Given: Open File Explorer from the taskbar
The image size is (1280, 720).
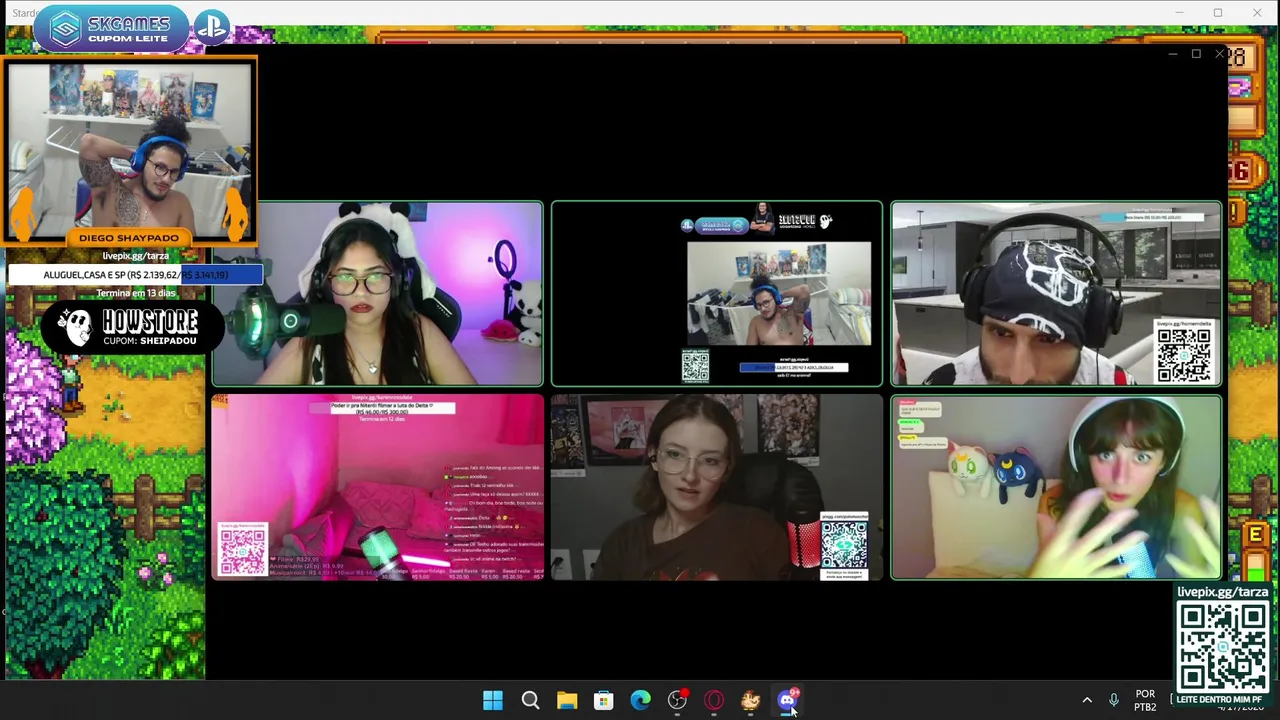Looking at the screenshot, I should pos(567,701).
